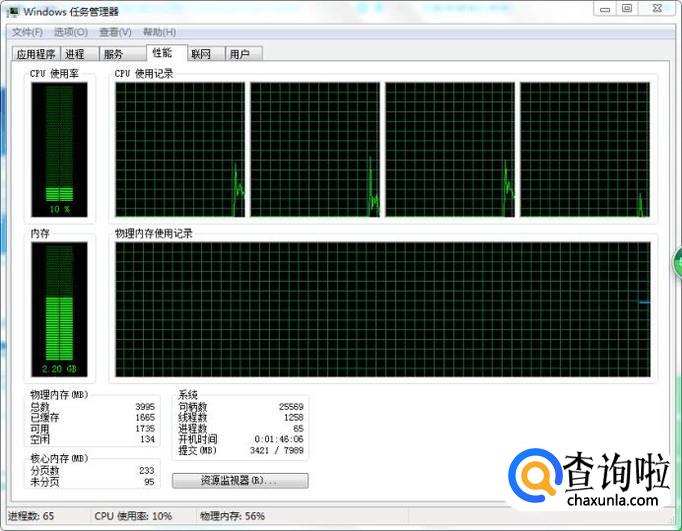Click the 未分页 value 95
The width and height of the screenshot is (682, 531).
point(149,482)
